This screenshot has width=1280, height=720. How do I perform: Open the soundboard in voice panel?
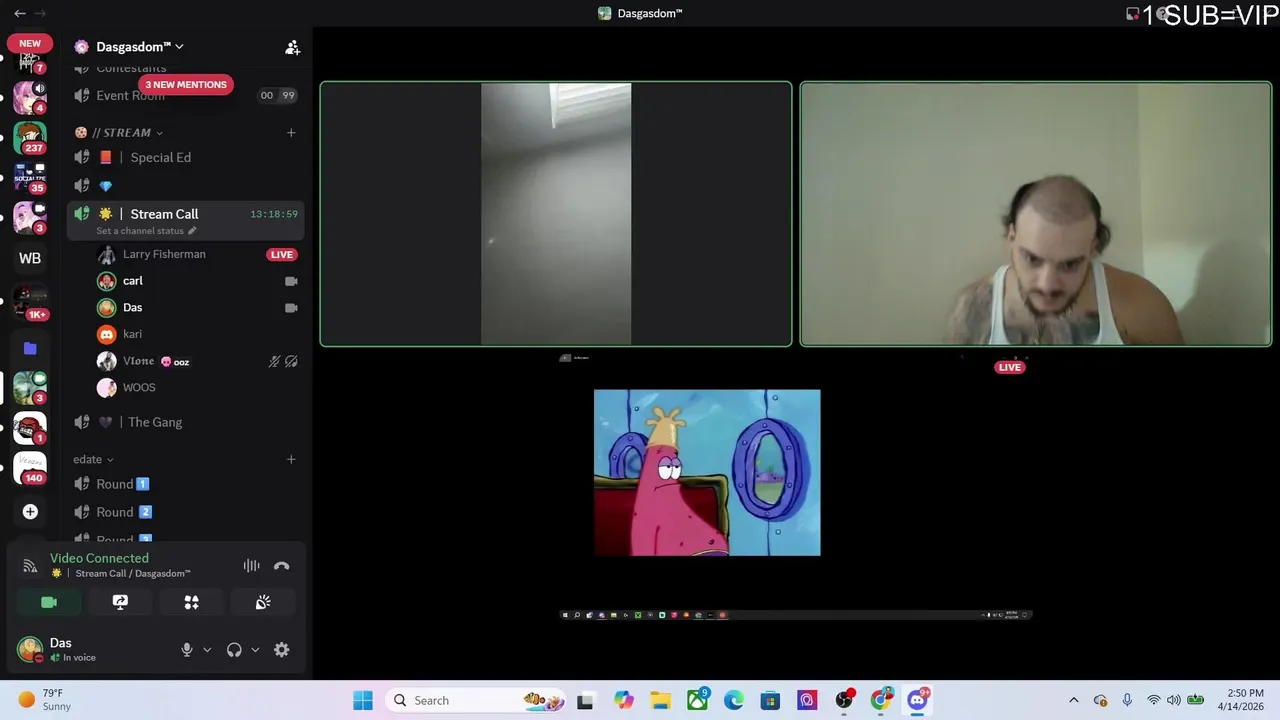coord(263,602)
